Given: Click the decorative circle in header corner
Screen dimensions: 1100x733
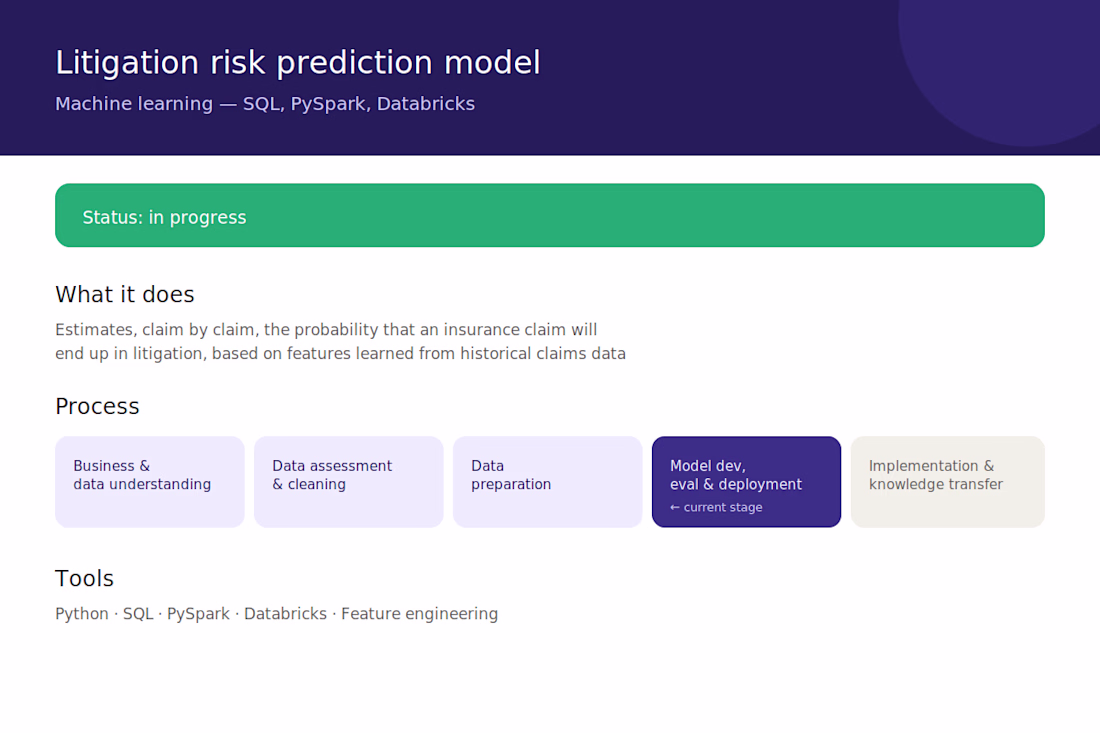Looking at the screenshot, I should [x=1010, y=63].
